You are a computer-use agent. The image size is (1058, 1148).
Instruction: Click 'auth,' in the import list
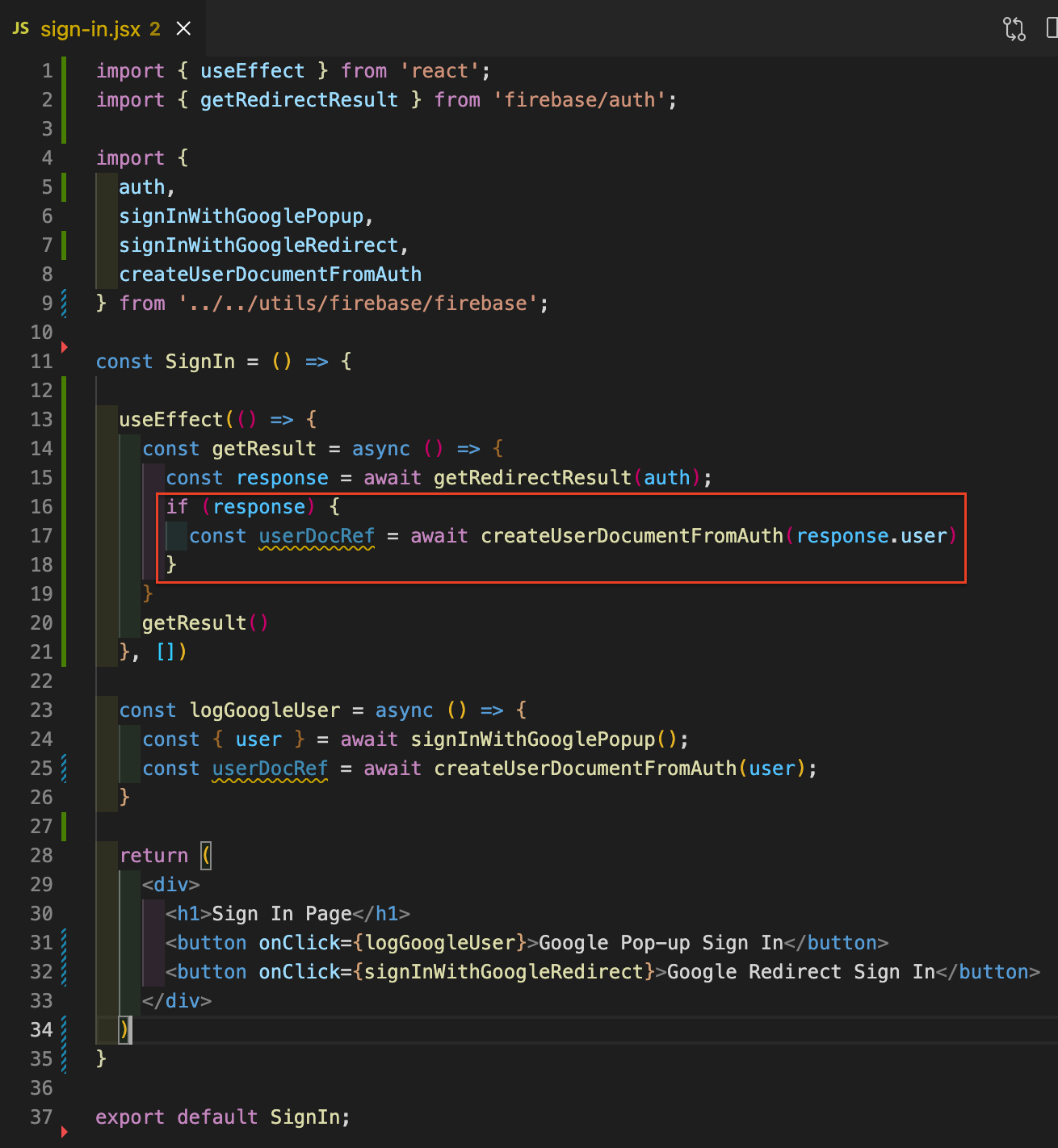pyautogui.click(x=147, y=187)
